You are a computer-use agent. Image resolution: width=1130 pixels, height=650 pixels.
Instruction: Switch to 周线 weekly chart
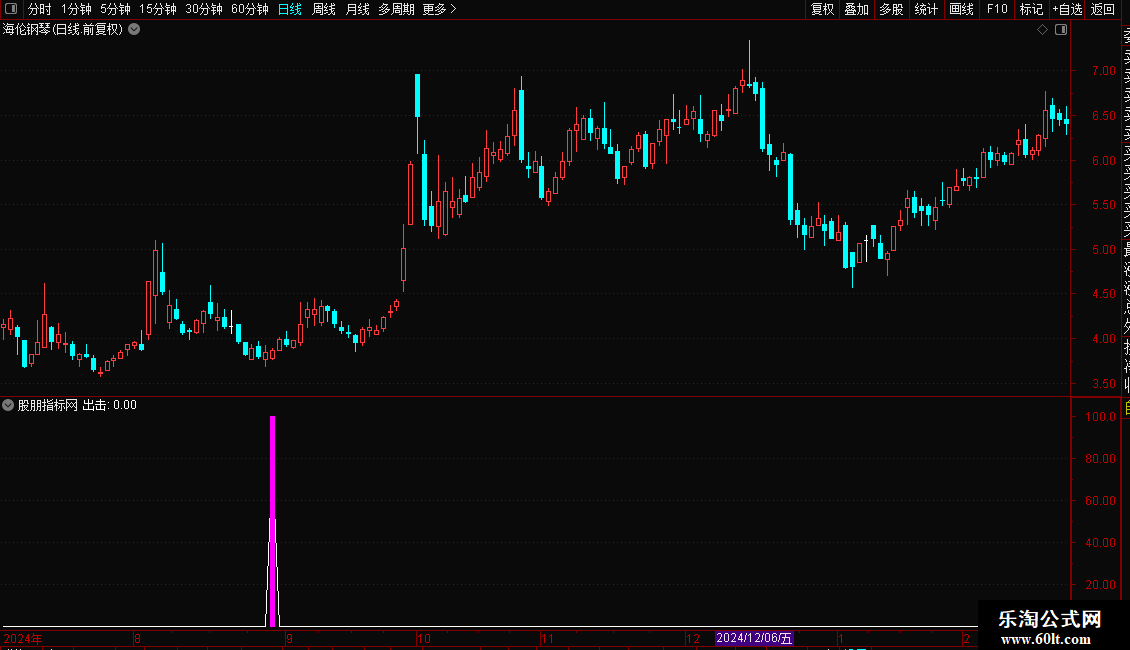[x=324, y=9]
